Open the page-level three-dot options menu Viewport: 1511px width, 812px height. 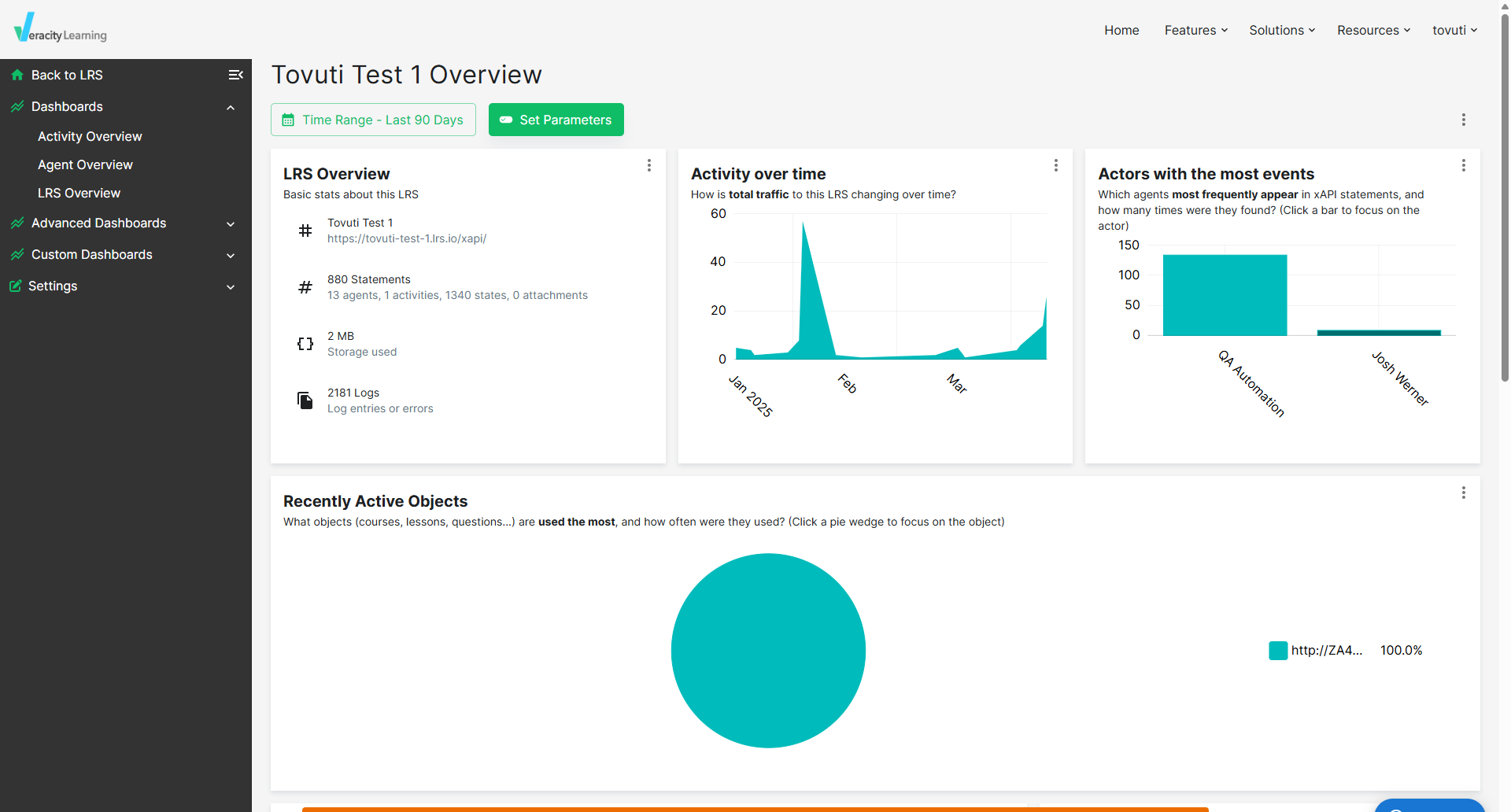click(x=1464, y=120)
